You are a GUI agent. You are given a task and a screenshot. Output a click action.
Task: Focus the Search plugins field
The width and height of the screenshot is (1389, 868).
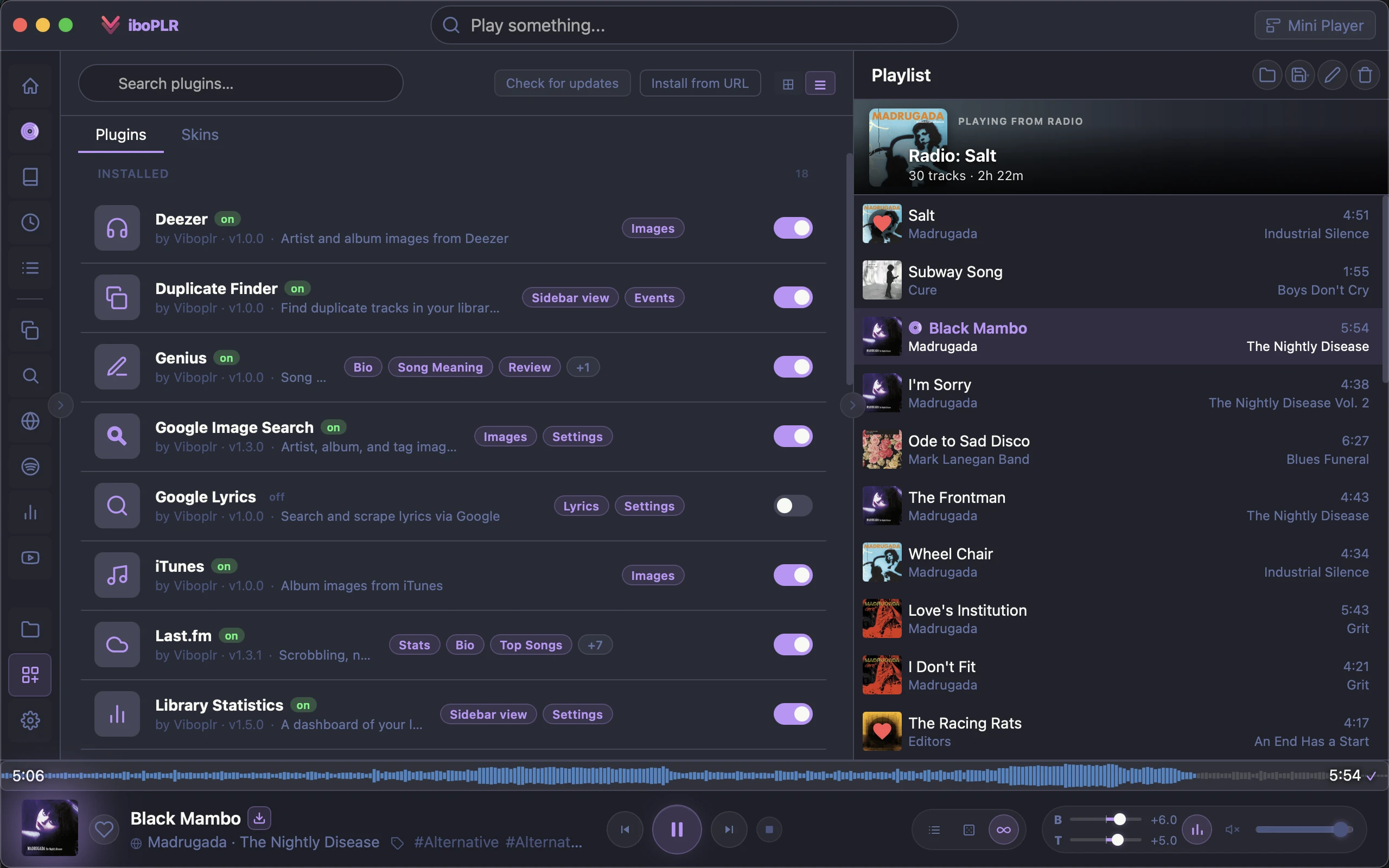240,84
